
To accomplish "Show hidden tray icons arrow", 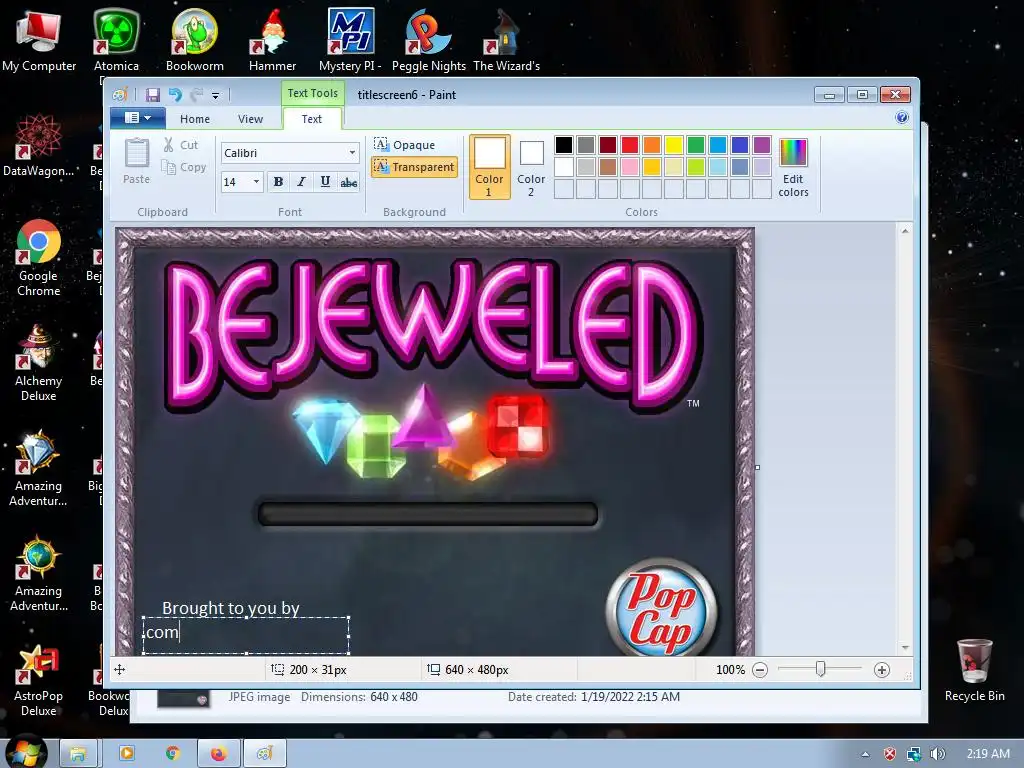I will click(865, 754).
